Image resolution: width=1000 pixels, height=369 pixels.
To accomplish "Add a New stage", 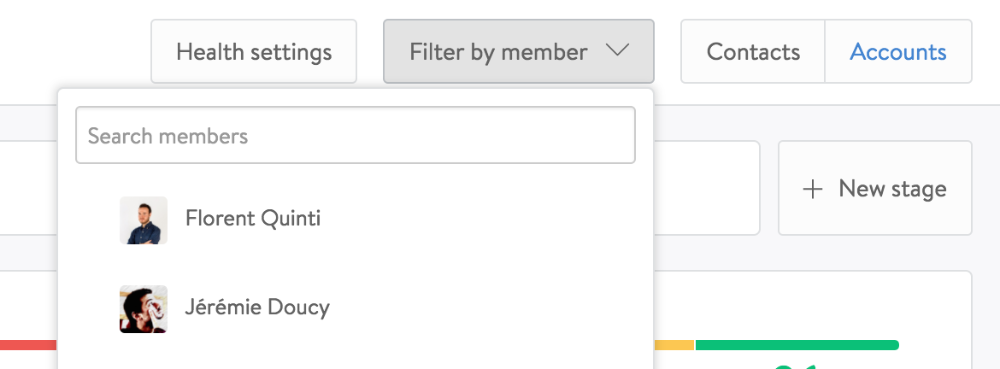I will [875, 188].
